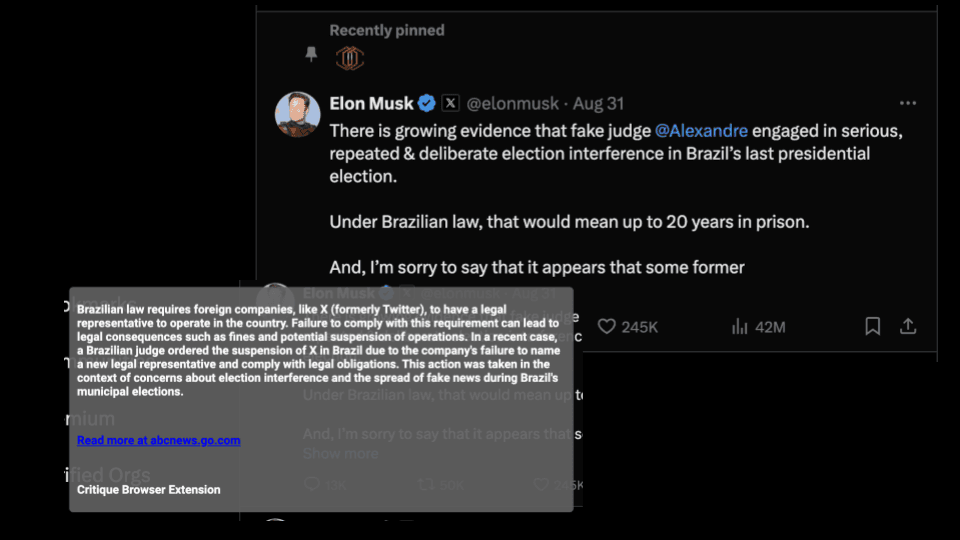Open the Elon Musk display name
960x540 pixels.
coord(371,103)
